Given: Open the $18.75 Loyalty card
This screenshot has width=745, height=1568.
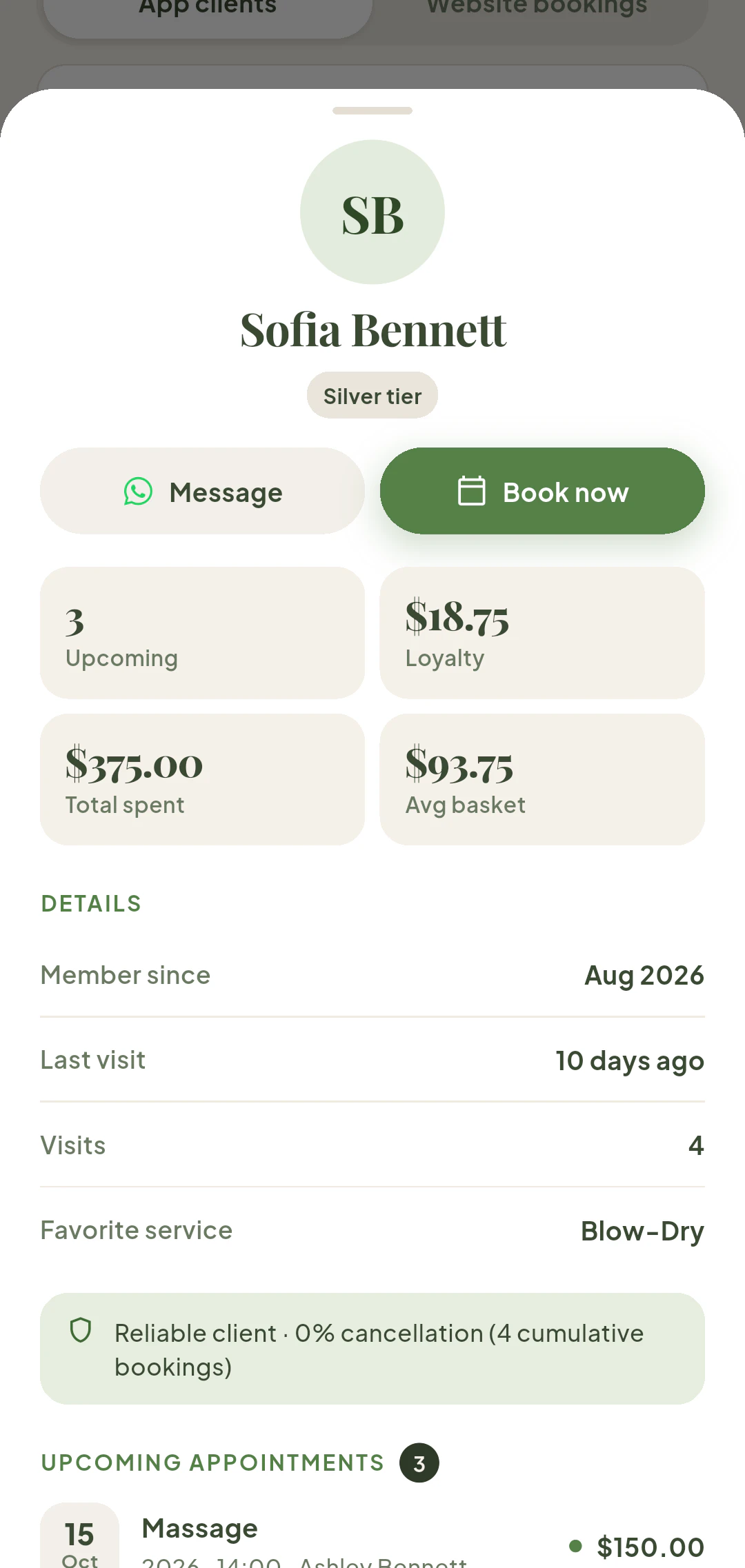Looking at the screenshot, I should [542, 633].
